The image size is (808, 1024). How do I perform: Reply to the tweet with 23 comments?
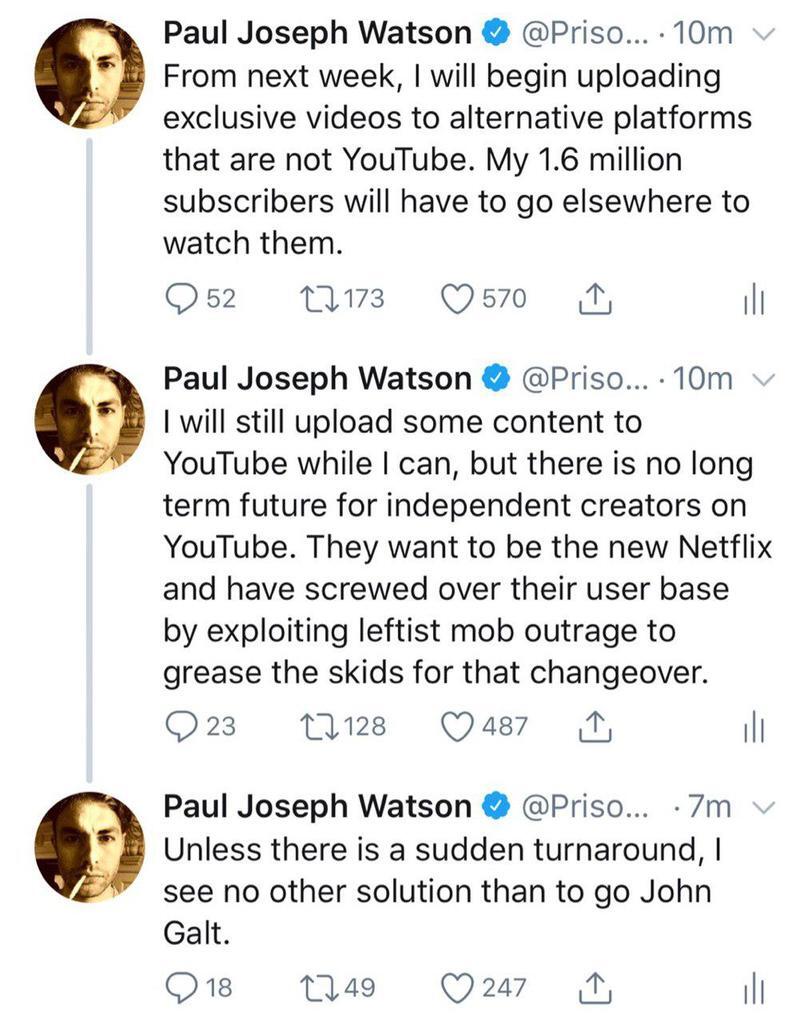tap(184, 726)
